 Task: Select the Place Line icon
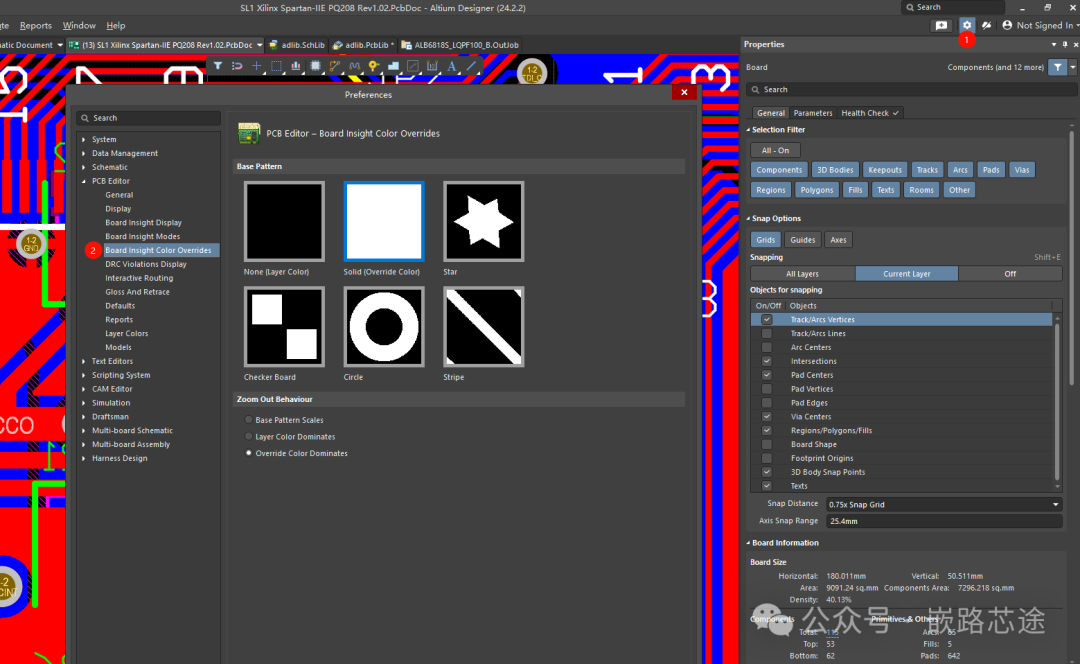471,66
